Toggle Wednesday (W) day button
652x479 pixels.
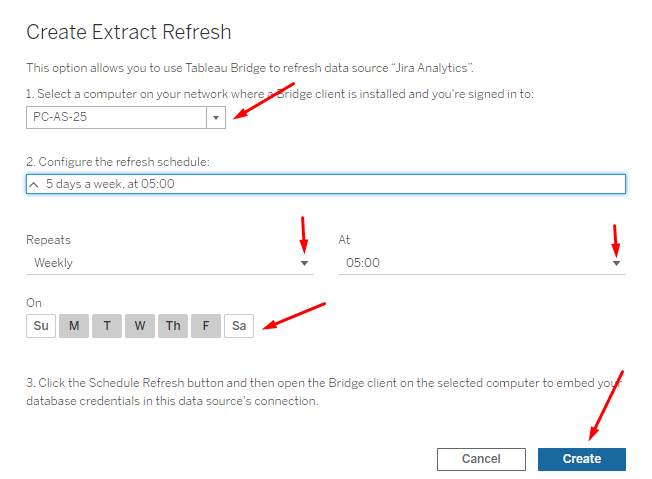[x=140, y=325]
